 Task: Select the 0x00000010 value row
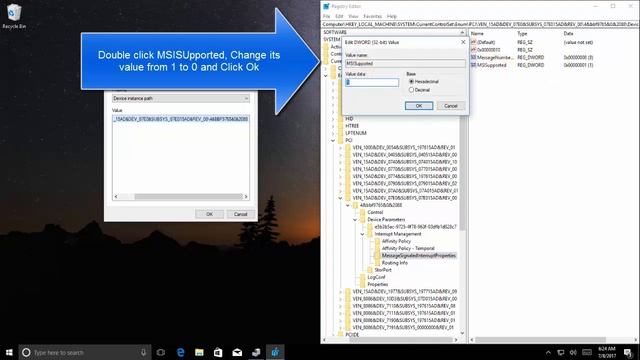tap(489, 50)
